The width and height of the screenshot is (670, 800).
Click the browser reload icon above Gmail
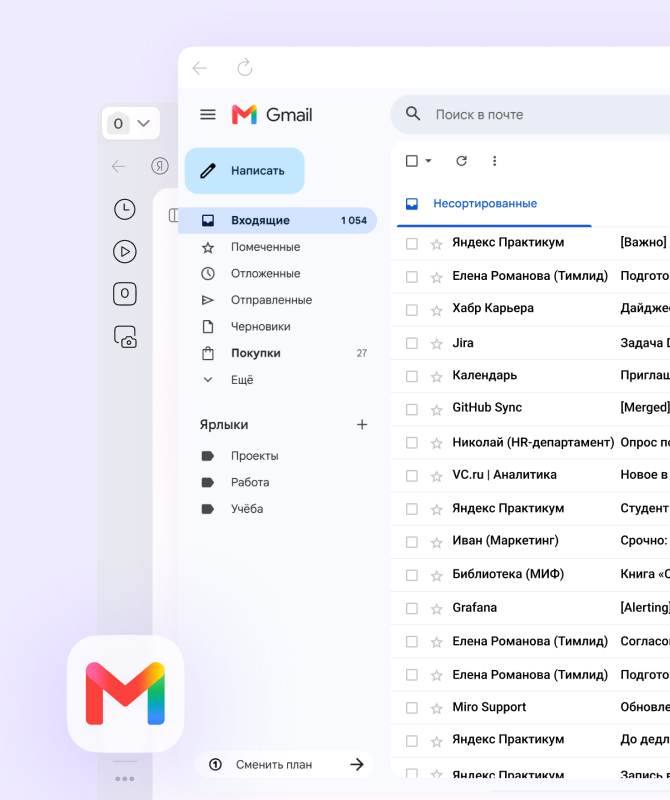tap(245, 67)
